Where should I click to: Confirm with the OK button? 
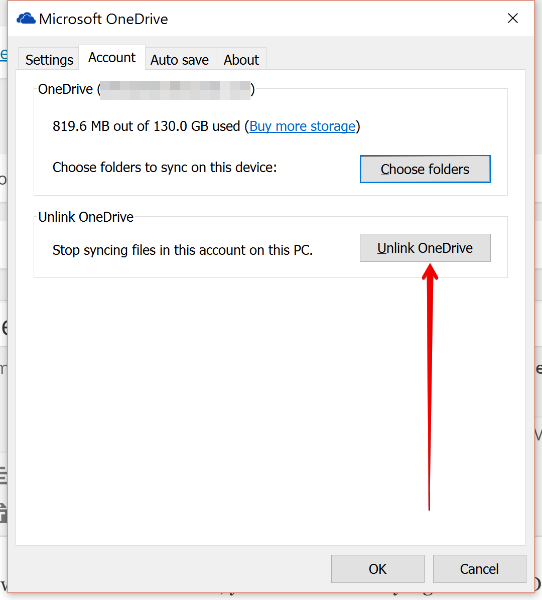click(378, 569)
